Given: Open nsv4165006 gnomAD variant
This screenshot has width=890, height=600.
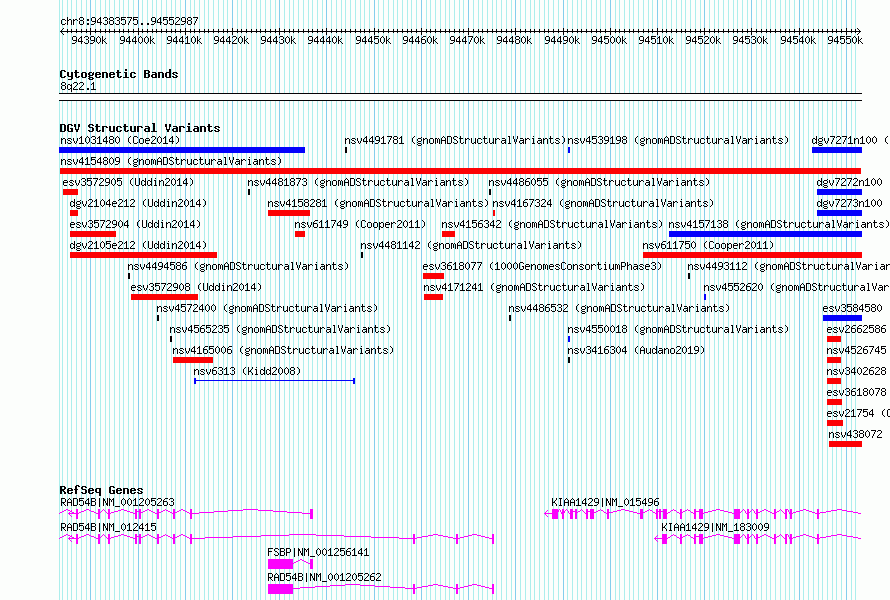Looking at the screenshot, I should 283,350.
